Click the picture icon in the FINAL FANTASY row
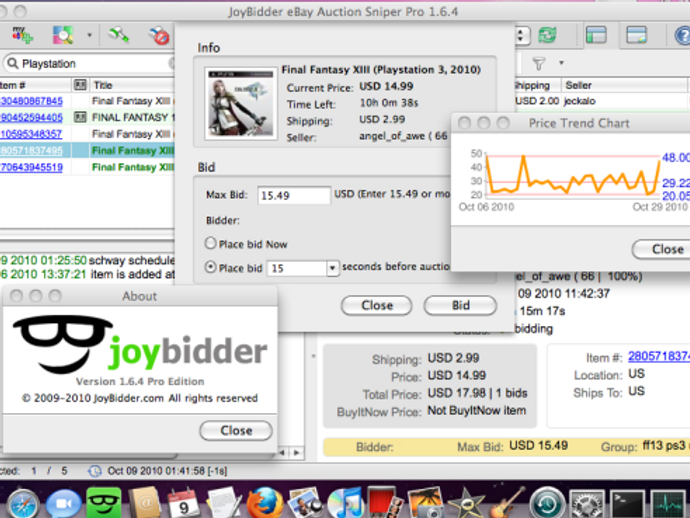 click(80, 117)
